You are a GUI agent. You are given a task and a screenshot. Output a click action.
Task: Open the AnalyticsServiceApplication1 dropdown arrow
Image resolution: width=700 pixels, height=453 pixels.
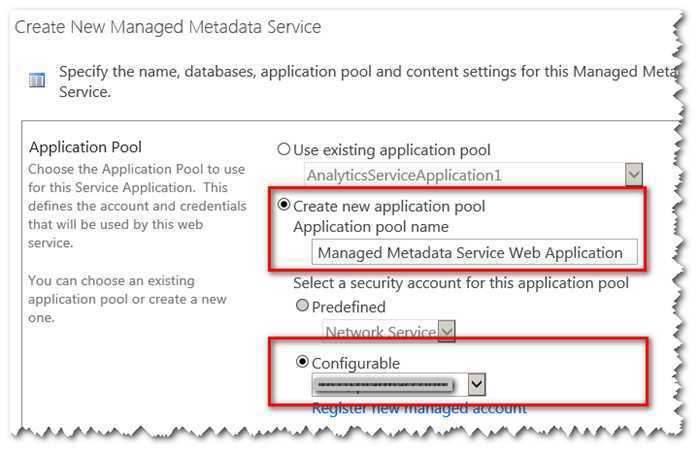coord(633,175)
